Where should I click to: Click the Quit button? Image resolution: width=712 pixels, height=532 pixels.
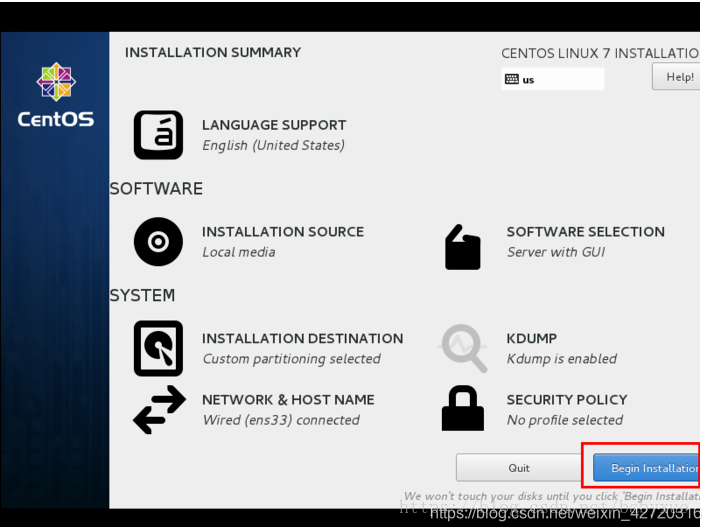519,468
